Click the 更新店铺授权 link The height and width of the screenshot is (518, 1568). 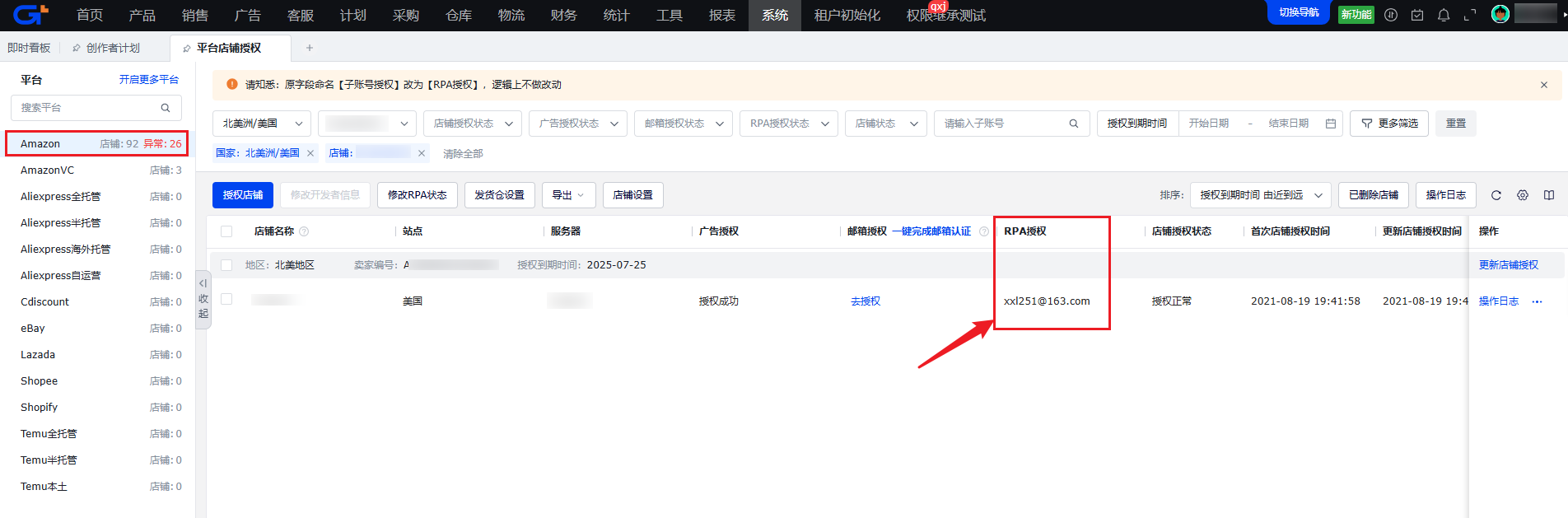click(1509, 265)
